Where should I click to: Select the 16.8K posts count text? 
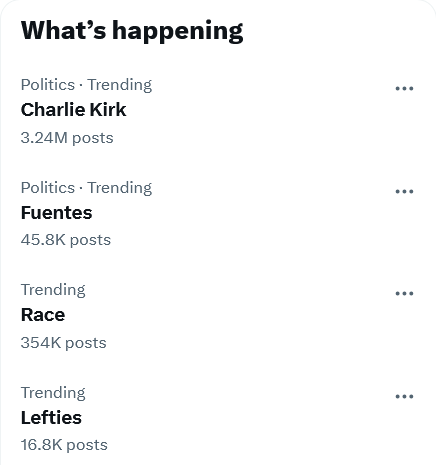click(x=64, y=445)
